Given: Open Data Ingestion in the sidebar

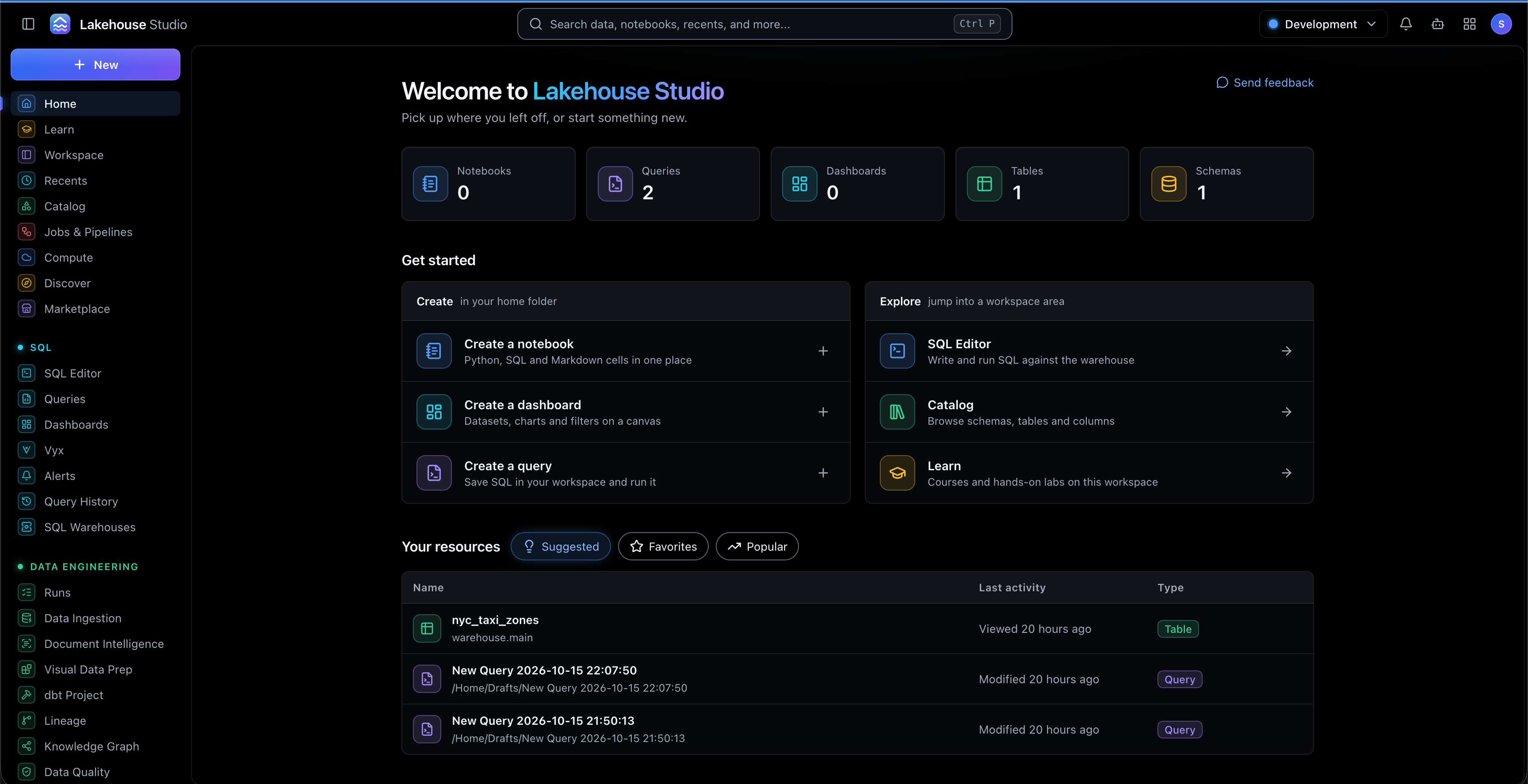Looking at the screenshot, I should [95, 618].
